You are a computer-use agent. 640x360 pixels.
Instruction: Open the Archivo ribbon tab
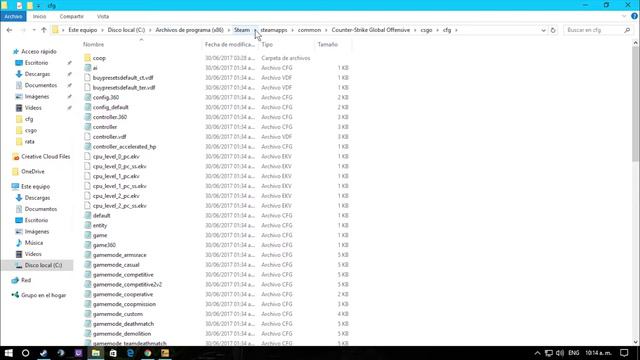(13, 16)
